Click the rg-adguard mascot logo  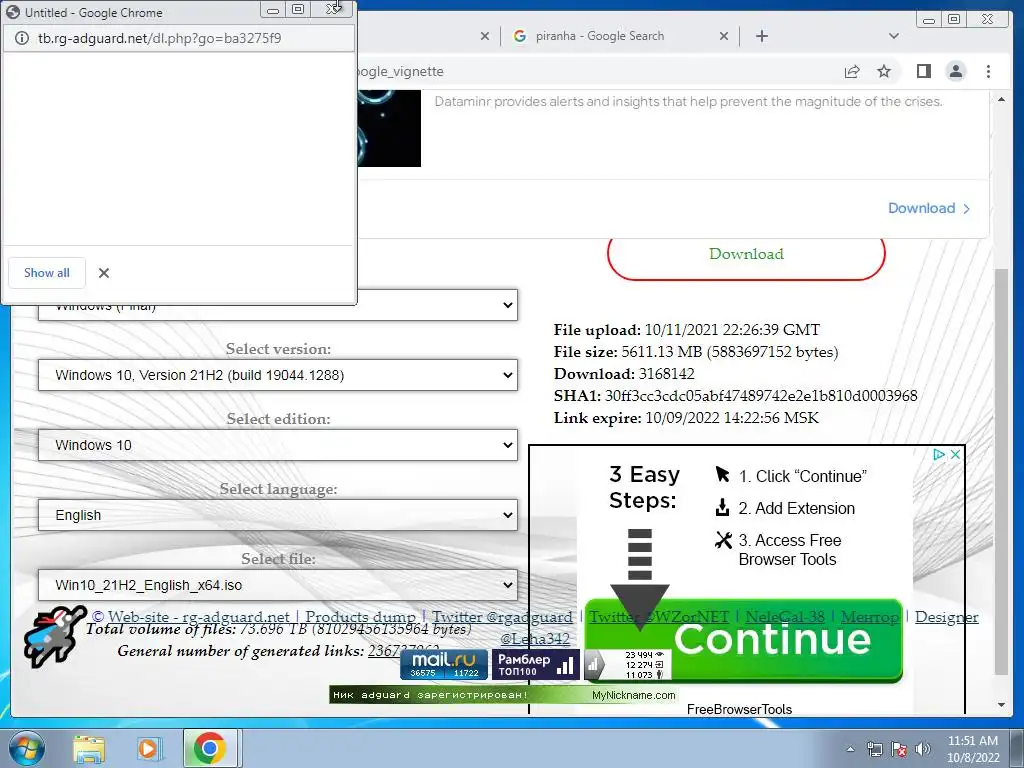point(55,637)
